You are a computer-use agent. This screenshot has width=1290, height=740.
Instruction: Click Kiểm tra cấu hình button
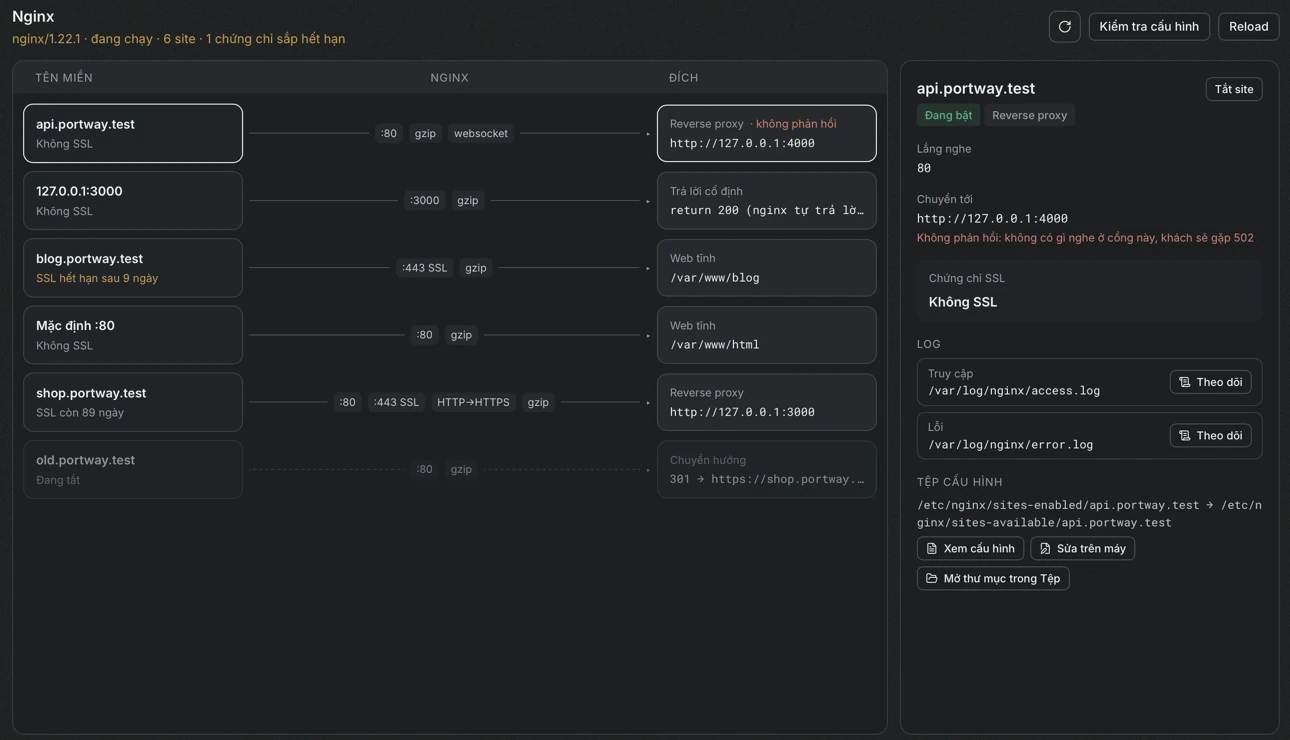[1149, 27]
